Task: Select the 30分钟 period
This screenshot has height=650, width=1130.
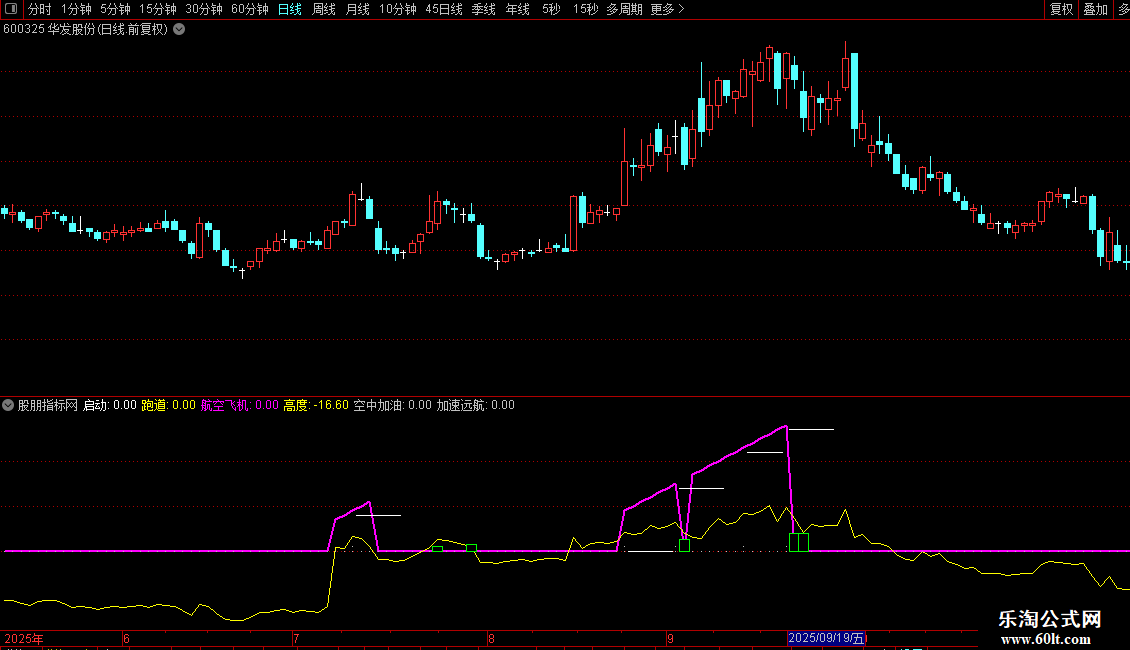Action: (204, 9)
